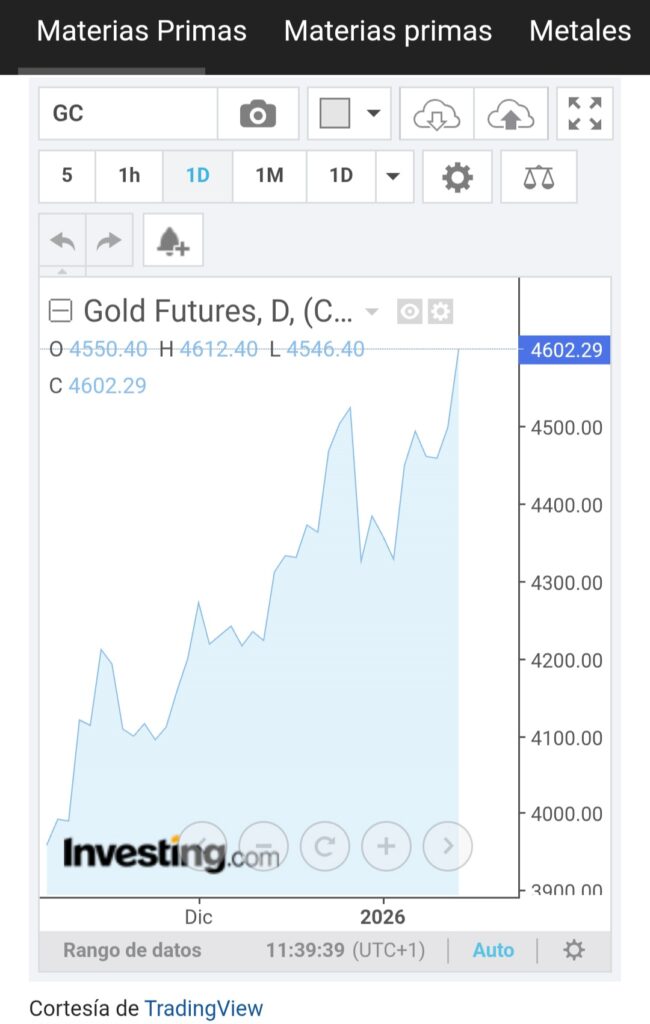Click the GC symbol input field
Viewport: 650px width, 1024px height.
[x=128, y=114]
